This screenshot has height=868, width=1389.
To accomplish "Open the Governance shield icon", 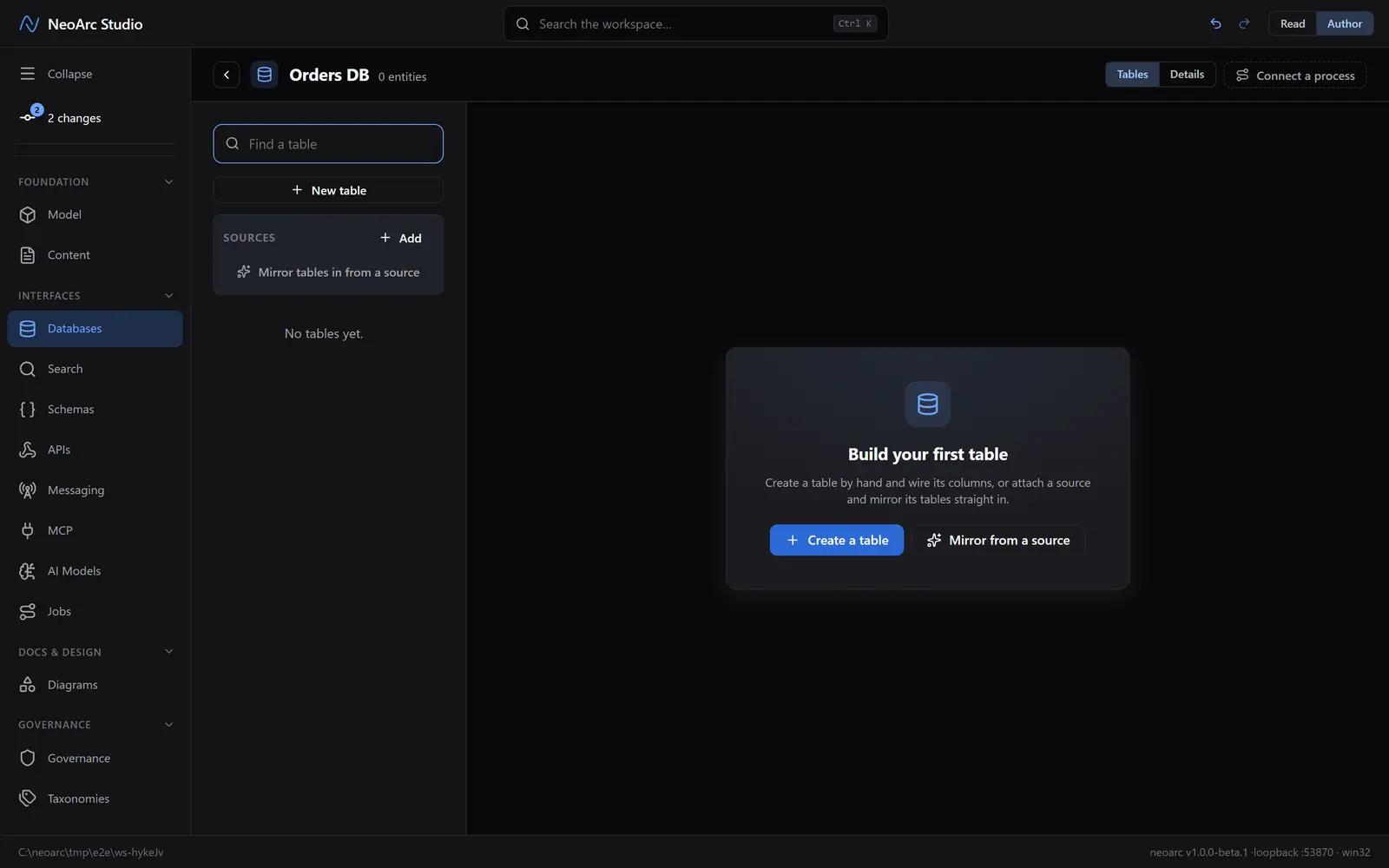I will 28,758.
